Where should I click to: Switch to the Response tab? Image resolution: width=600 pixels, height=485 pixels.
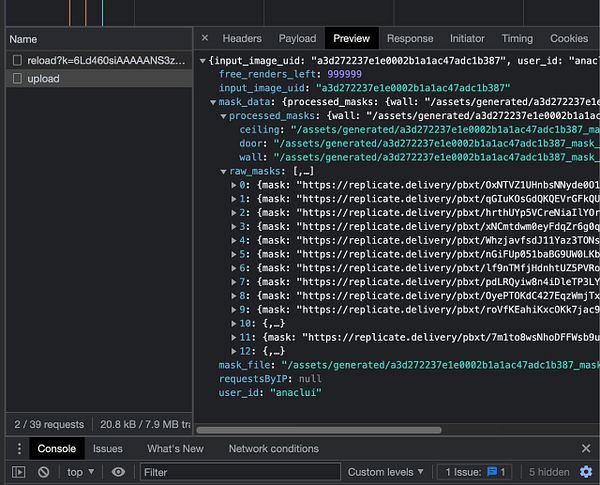409,39
